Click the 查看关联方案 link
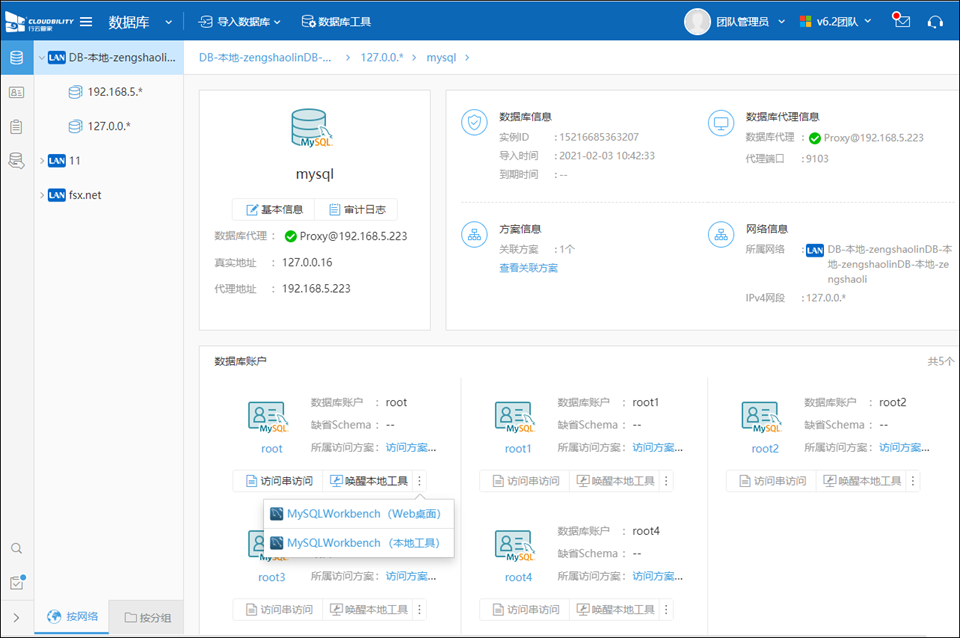The image size is (960, 638). 528,268
